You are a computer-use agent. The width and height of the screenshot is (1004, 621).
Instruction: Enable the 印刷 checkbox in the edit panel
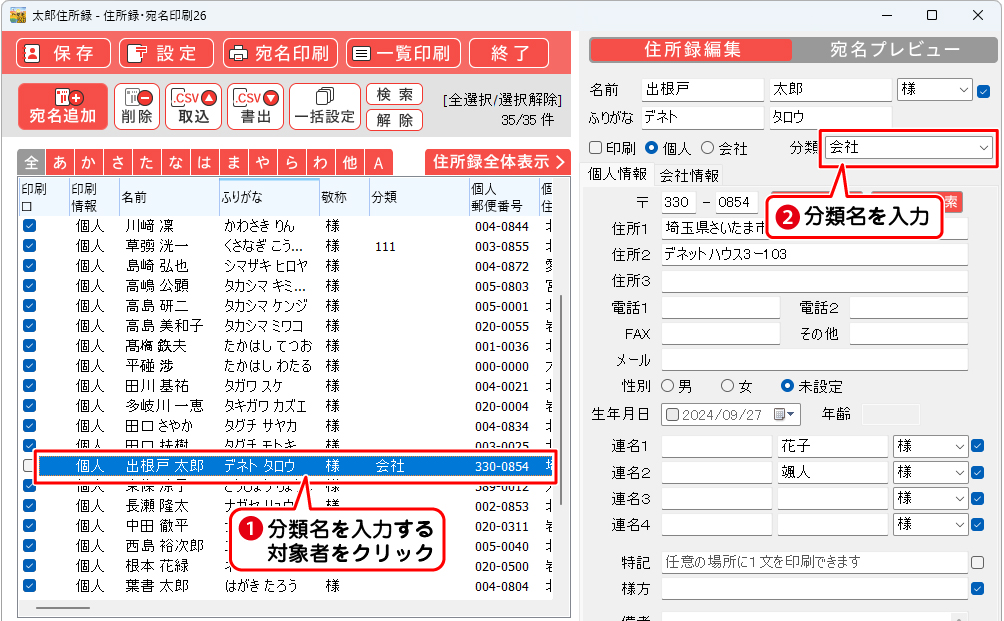point(596,148)
